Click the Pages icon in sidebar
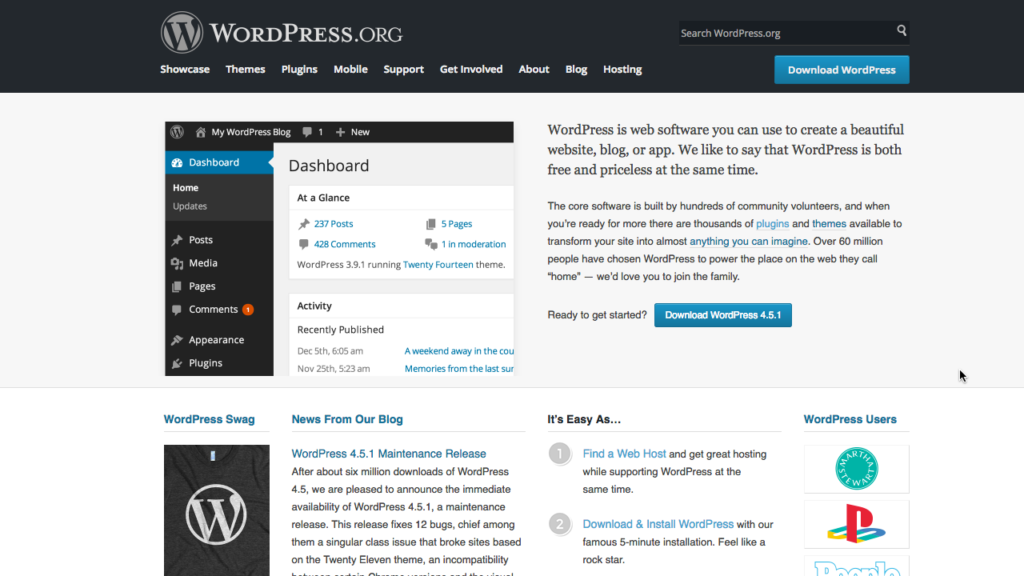Image resolution: width=1024 pixels, height=576 pixels. tap(177, 286)
